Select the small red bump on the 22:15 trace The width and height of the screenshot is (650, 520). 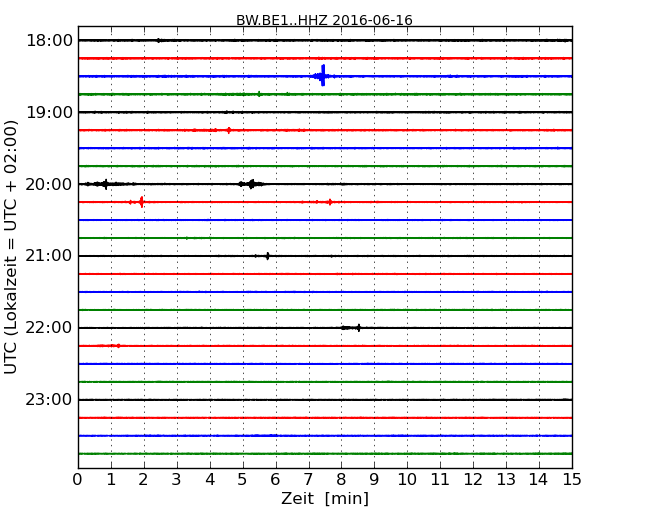(119, 345)
